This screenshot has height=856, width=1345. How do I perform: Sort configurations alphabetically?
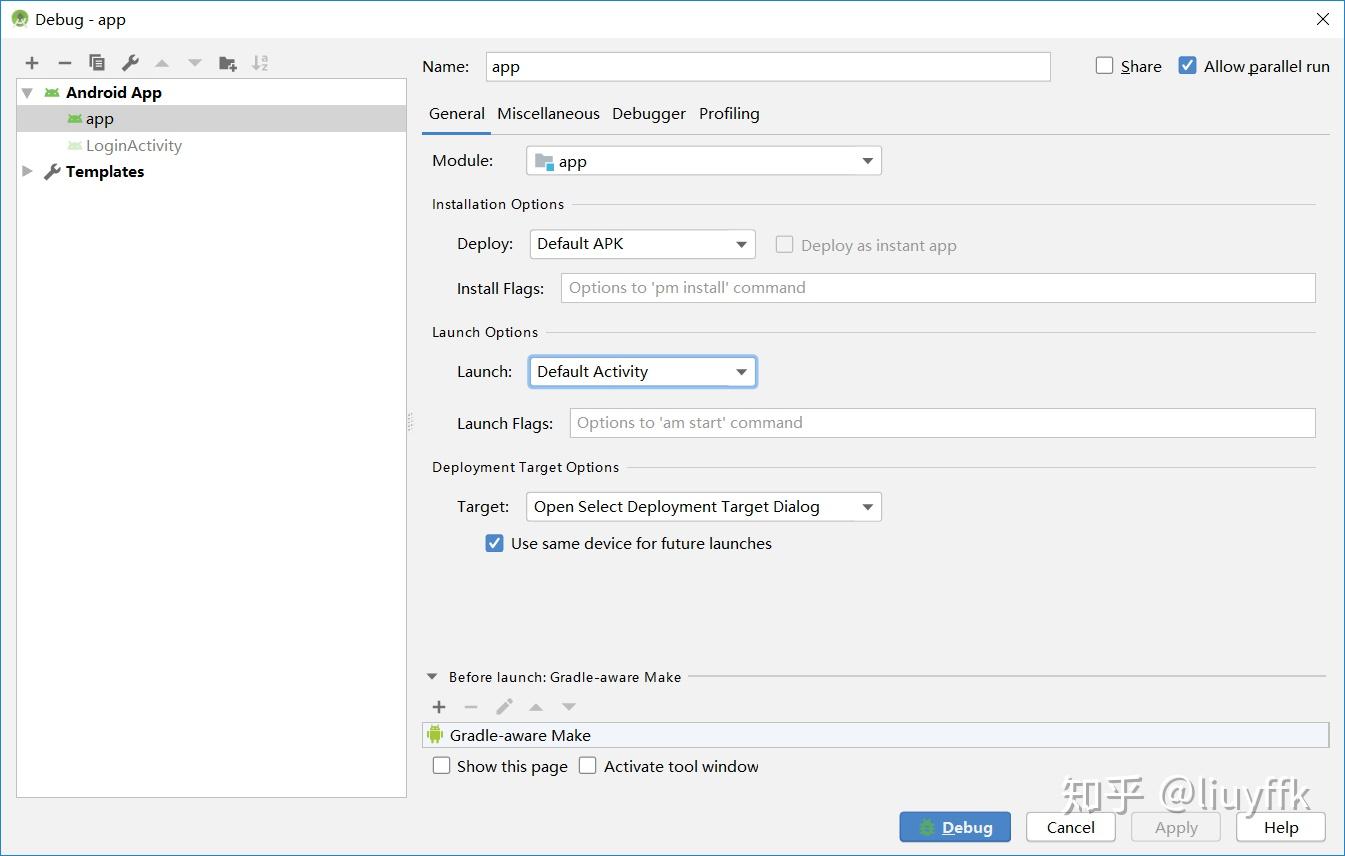tap(260, 62)
